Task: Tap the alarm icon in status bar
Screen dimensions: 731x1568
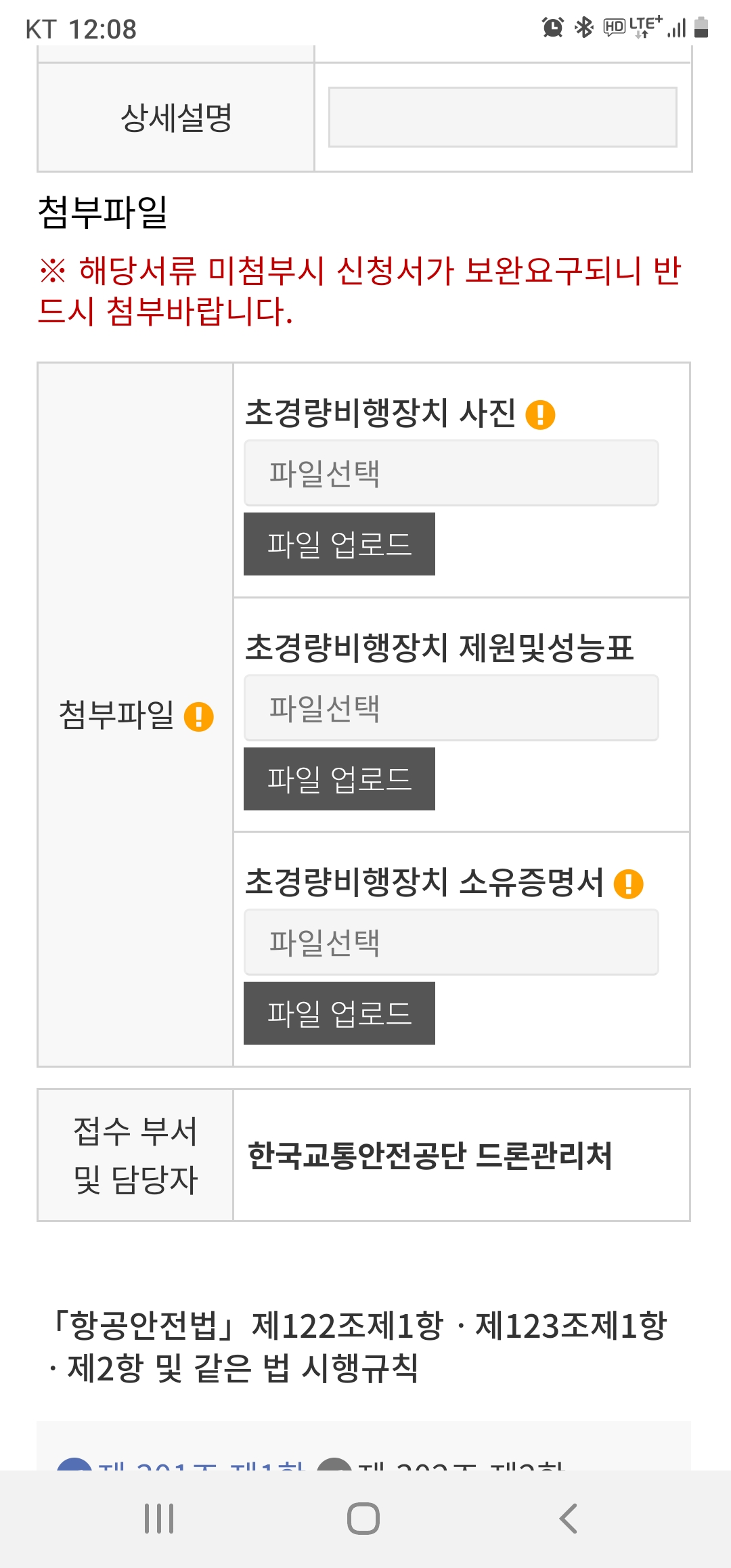Action: click(x=552, y=28)
